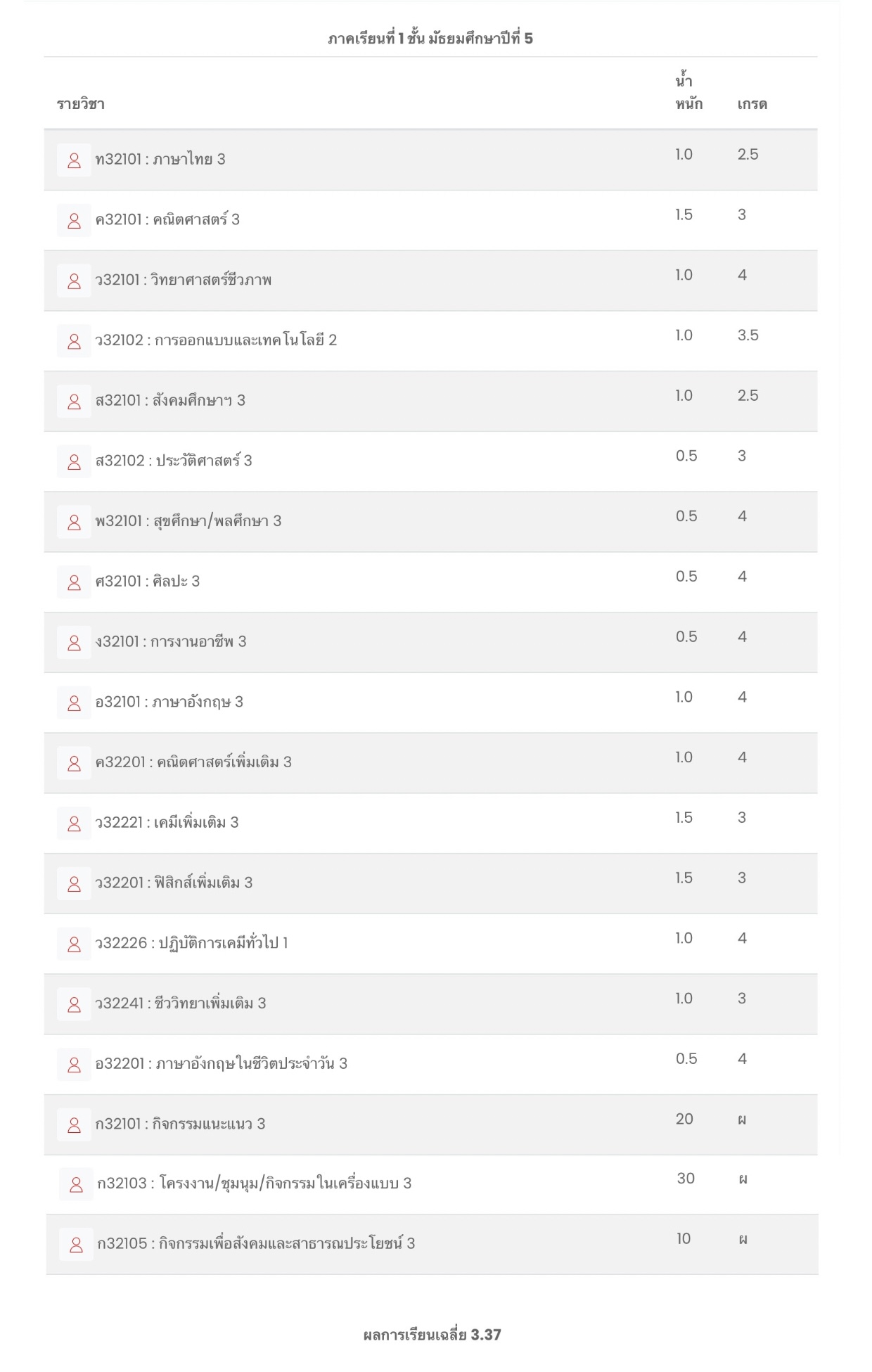This screenshot has width=872, height=1372.
Task: Click the person icon beside ค32101 คณิตศาสตร์ 3
Action: (74, 221)
